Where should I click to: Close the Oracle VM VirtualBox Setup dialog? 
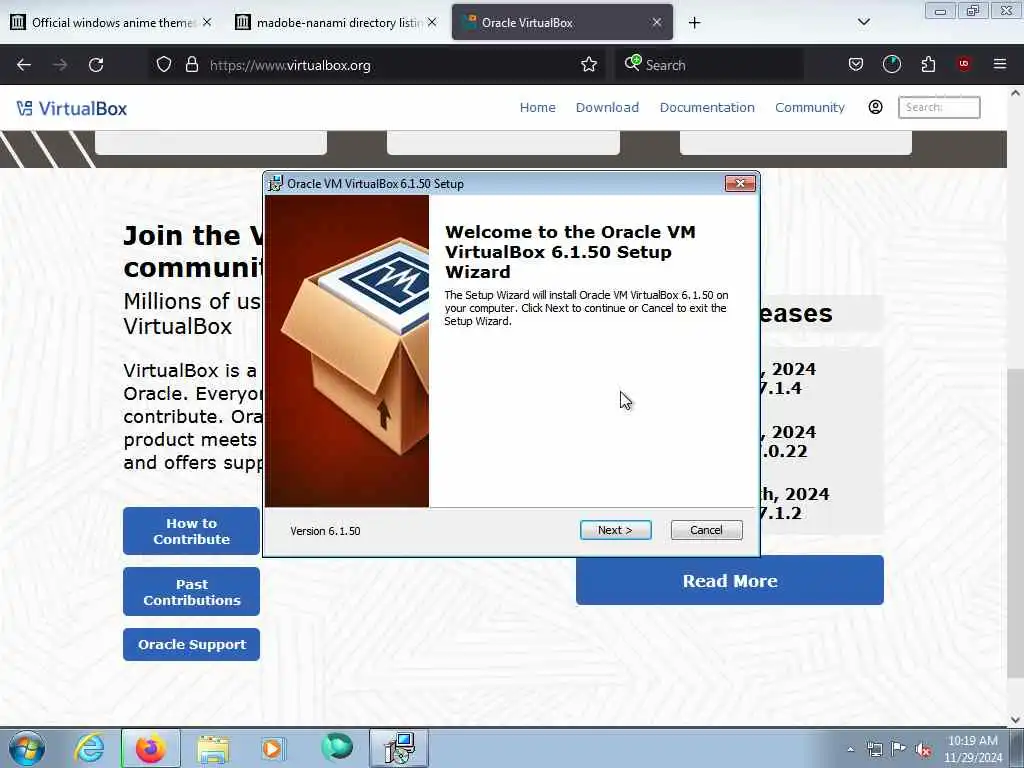pos(740,184)
